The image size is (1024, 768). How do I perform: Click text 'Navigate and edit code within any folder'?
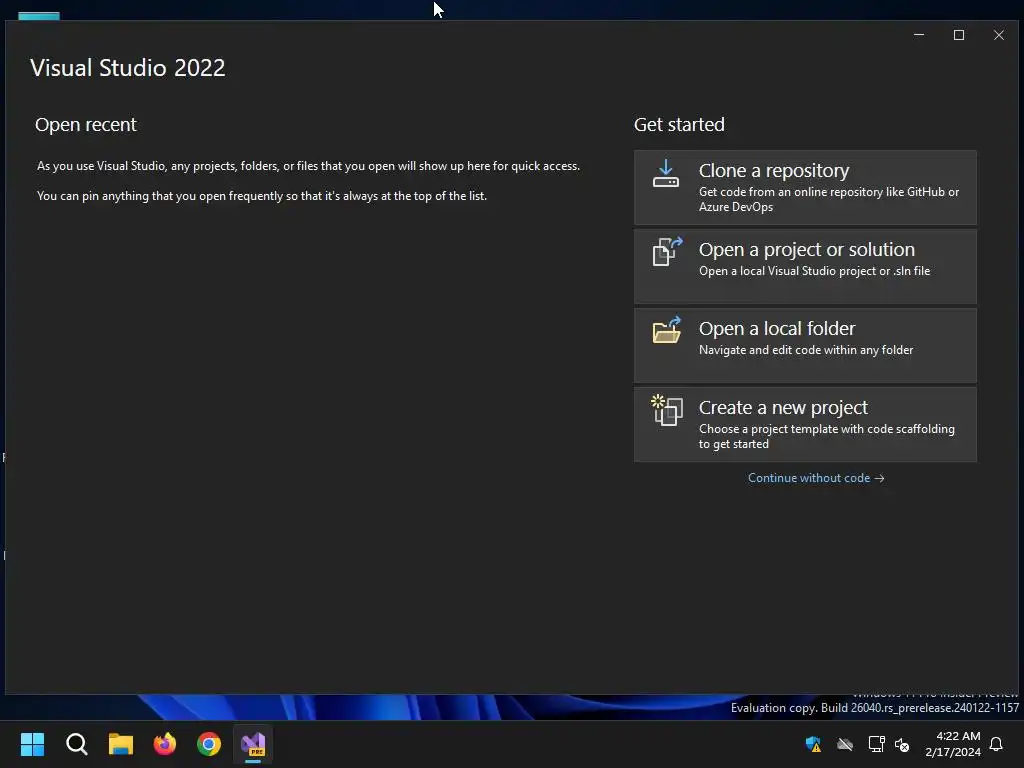(x=806, y=350)
